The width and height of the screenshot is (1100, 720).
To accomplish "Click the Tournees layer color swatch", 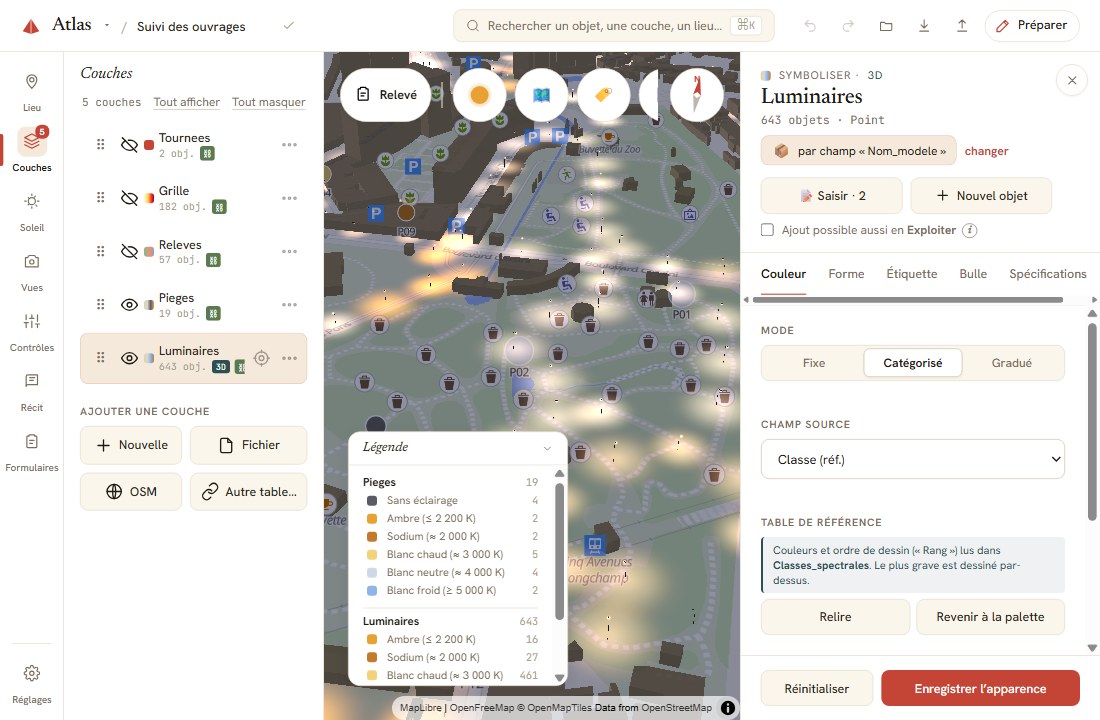I will tap(149, 145).
